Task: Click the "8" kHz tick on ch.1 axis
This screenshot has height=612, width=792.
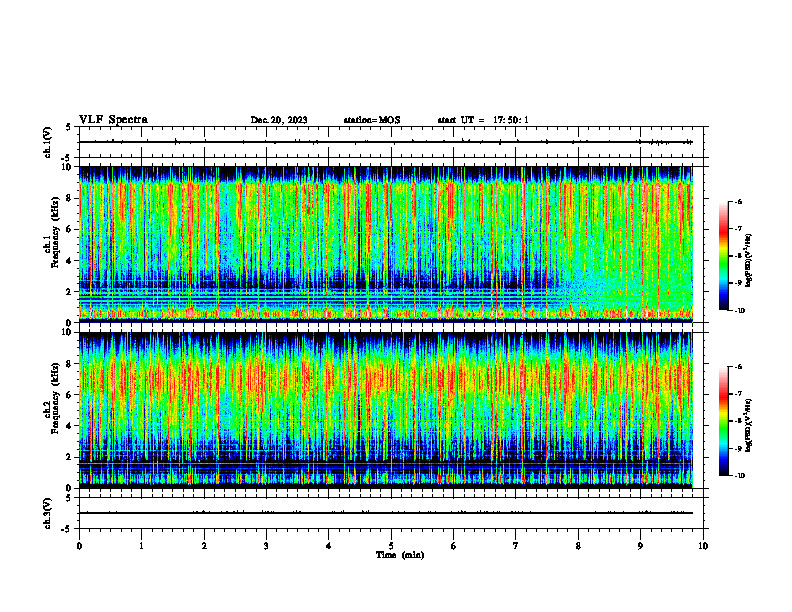Action: click(x=70, y=198)
